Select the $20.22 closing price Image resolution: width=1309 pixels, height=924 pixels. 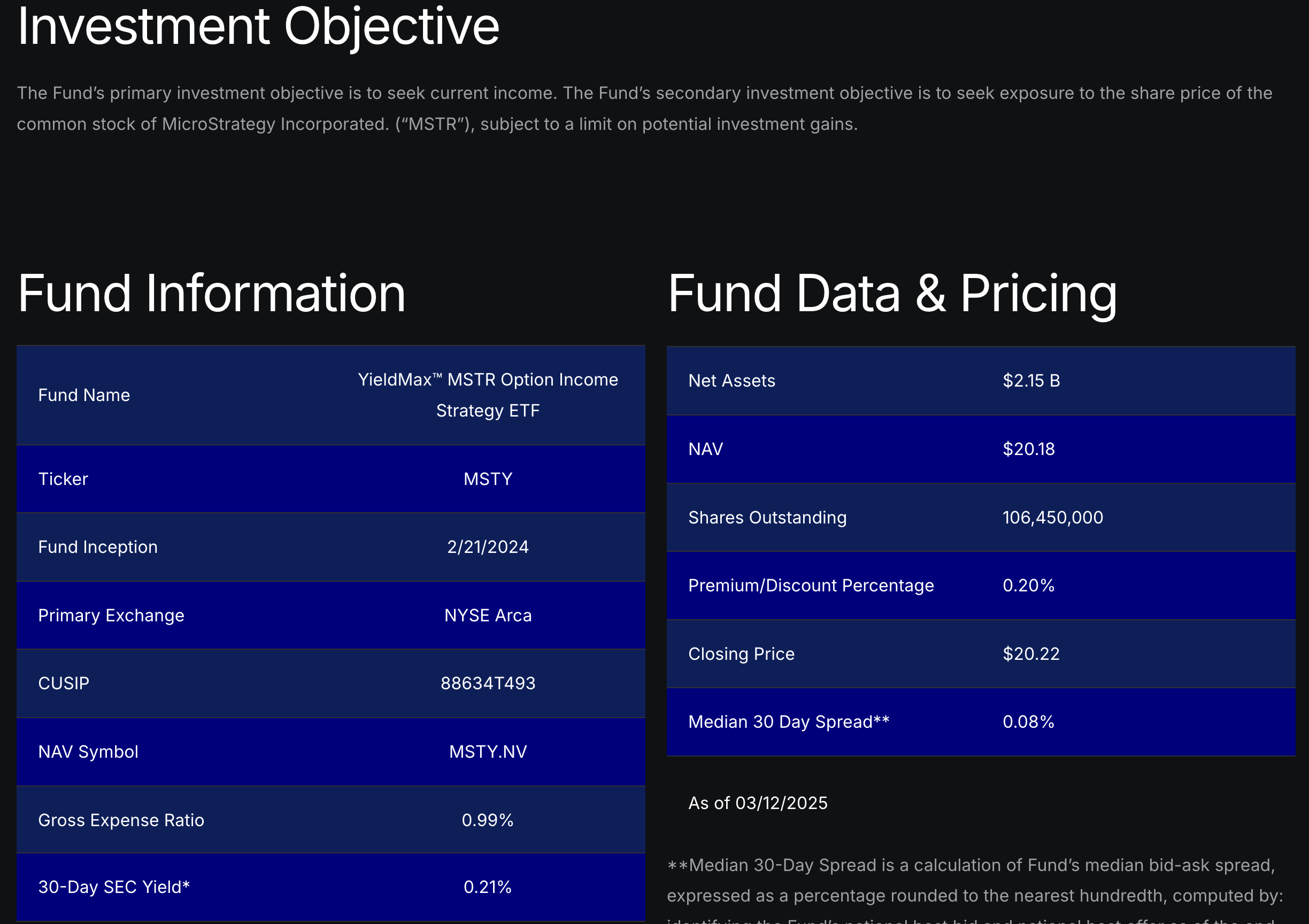[x=1031, y=654]
